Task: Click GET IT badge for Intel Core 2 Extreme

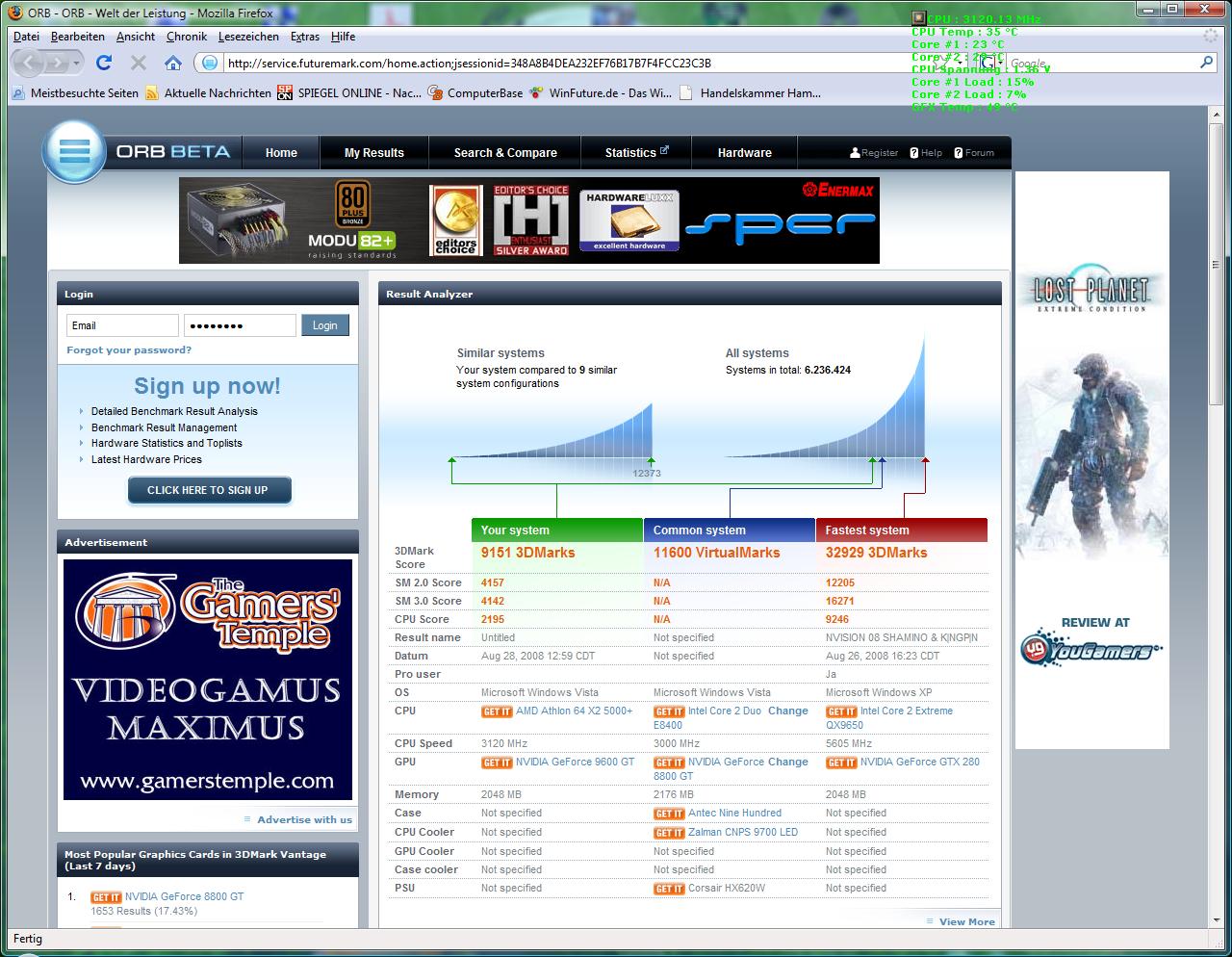Action: point(841,711)
